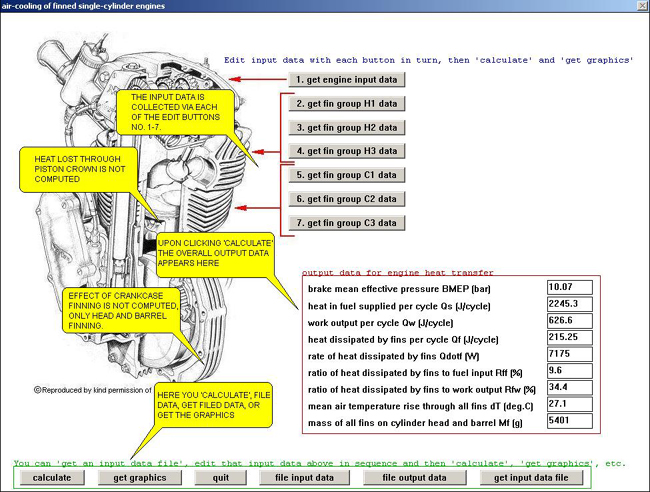Click '2. get fin group H1 data'
Screen dimensions: 650x492
(347, 104)
